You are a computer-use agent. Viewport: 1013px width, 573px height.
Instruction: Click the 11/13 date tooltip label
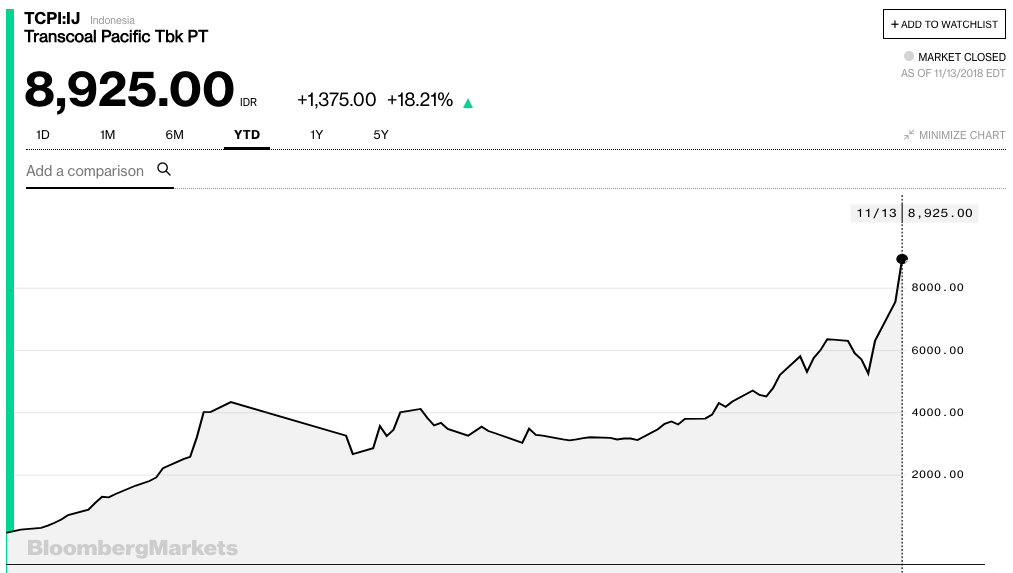pos(876,213)
